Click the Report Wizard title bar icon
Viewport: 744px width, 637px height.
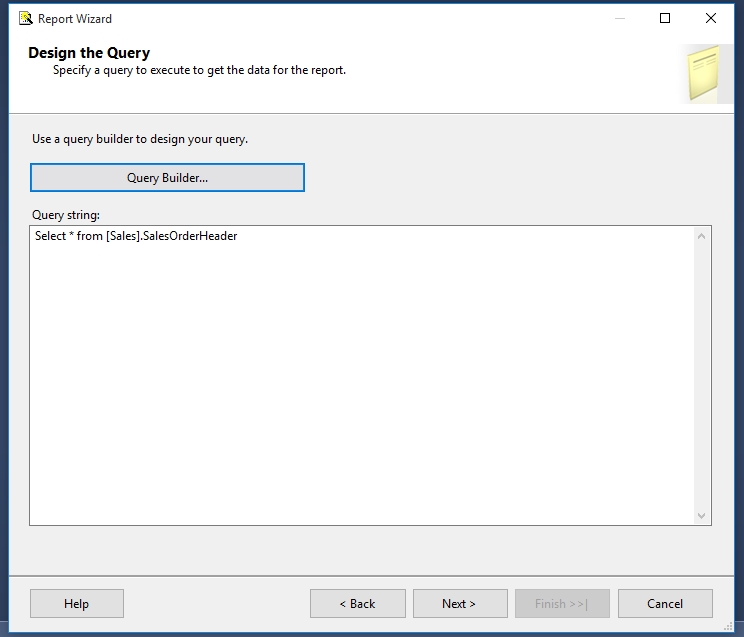point(25,18)
